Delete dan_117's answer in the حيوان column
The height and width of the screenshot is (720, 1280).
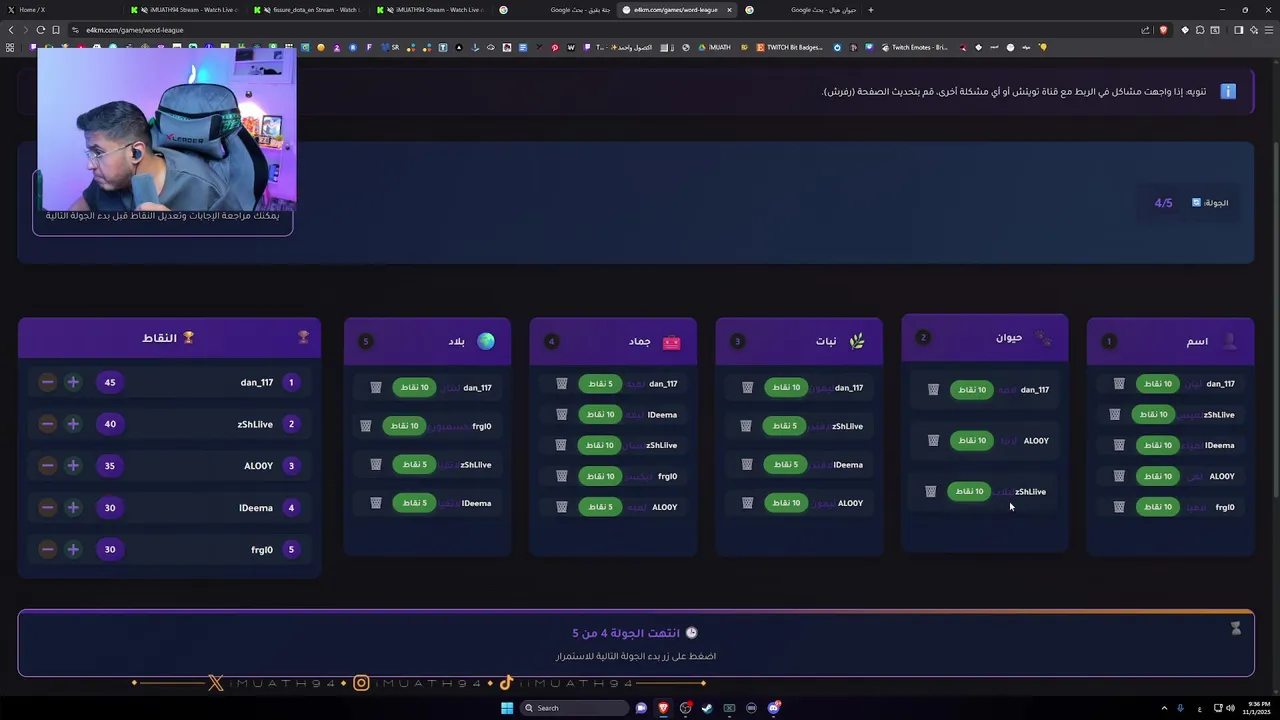[933, 390]
